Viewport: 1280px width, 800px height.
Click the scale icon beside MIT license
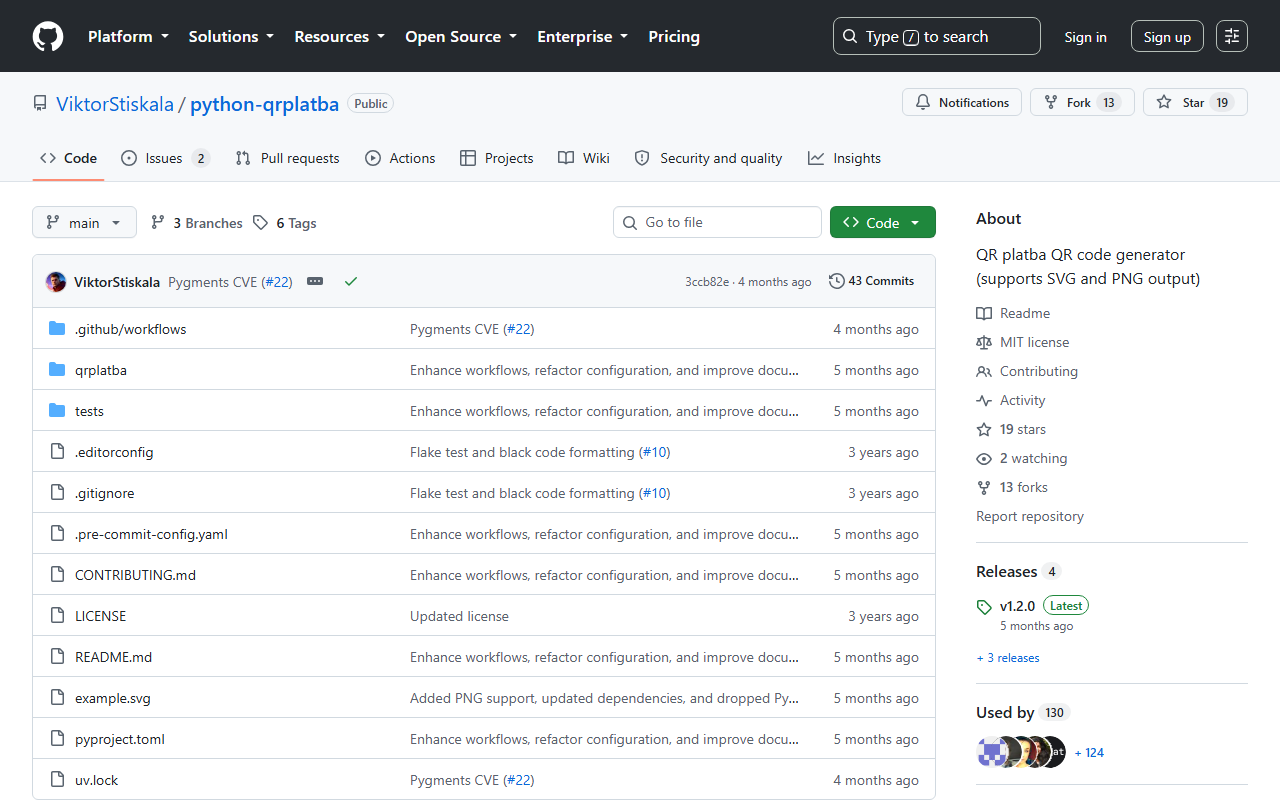click(x=984, y=342)
